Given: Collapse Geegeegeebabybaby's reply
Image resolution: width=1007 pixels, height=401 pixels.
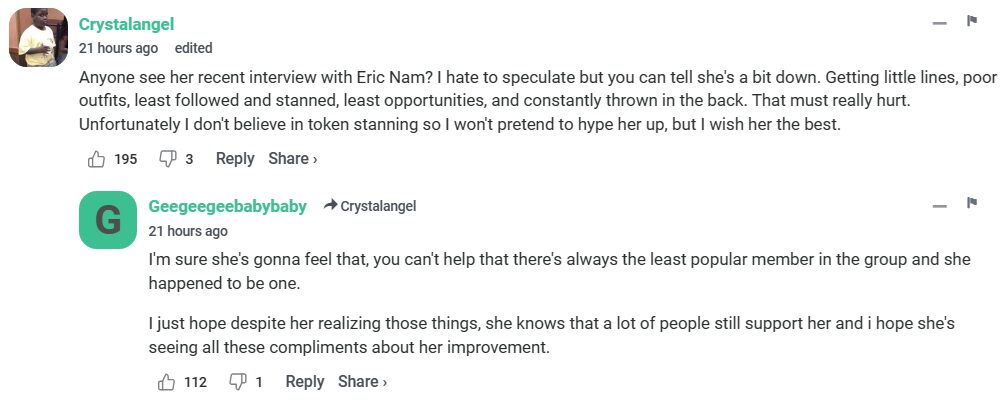Looking at the screenshot, I should (x=939, y=205).
